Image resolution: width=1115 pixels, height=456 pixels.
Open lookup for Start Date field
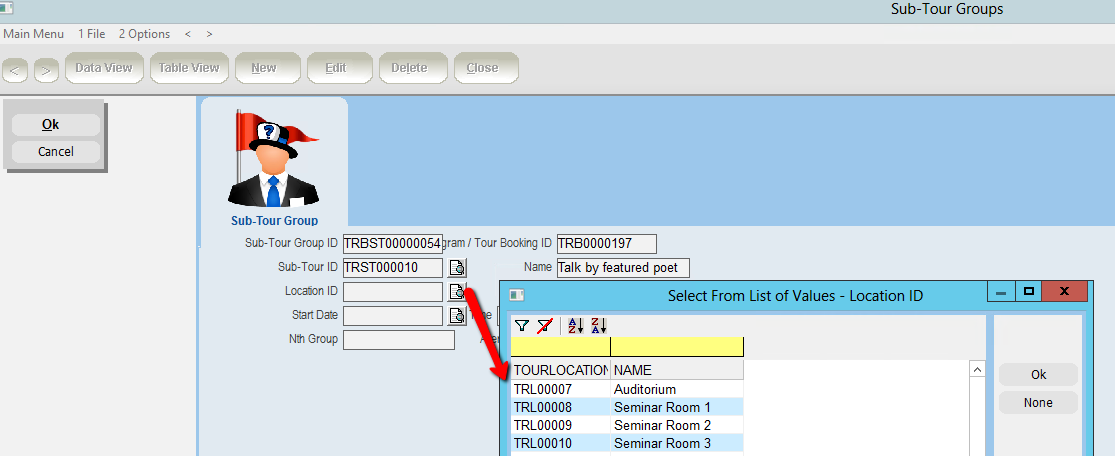457,316
